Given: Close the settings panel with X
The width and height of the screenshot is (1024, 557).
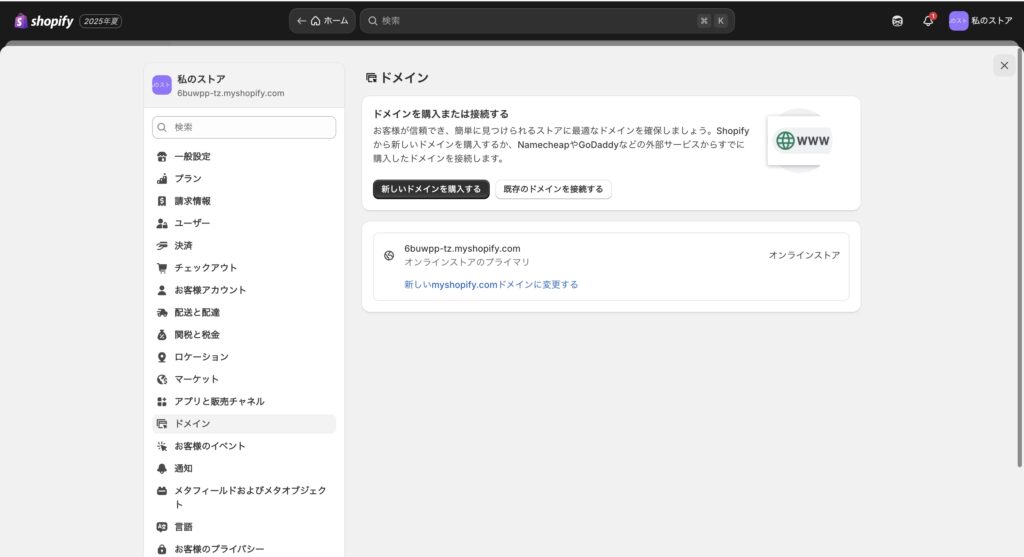Looking at the screenshot, I should point(1003,65).
